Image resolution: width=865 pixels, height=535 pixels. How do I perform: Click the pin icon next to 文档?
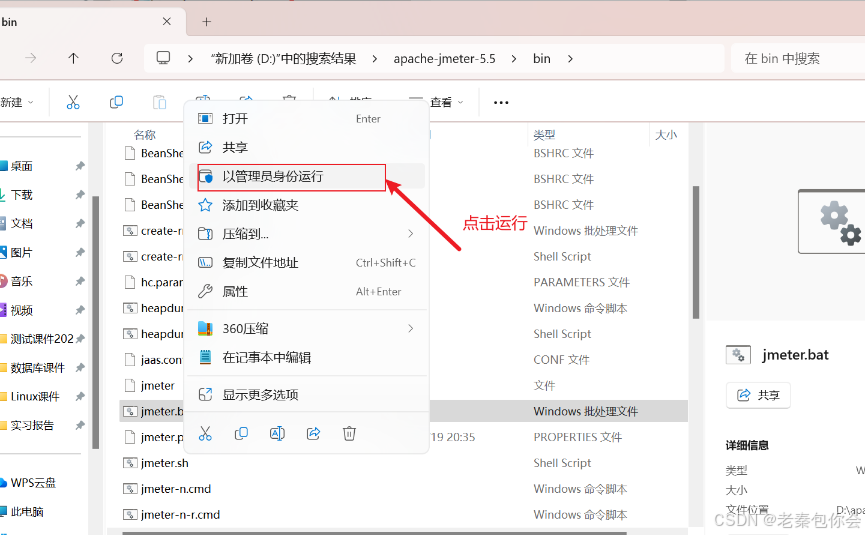point(80,223)
